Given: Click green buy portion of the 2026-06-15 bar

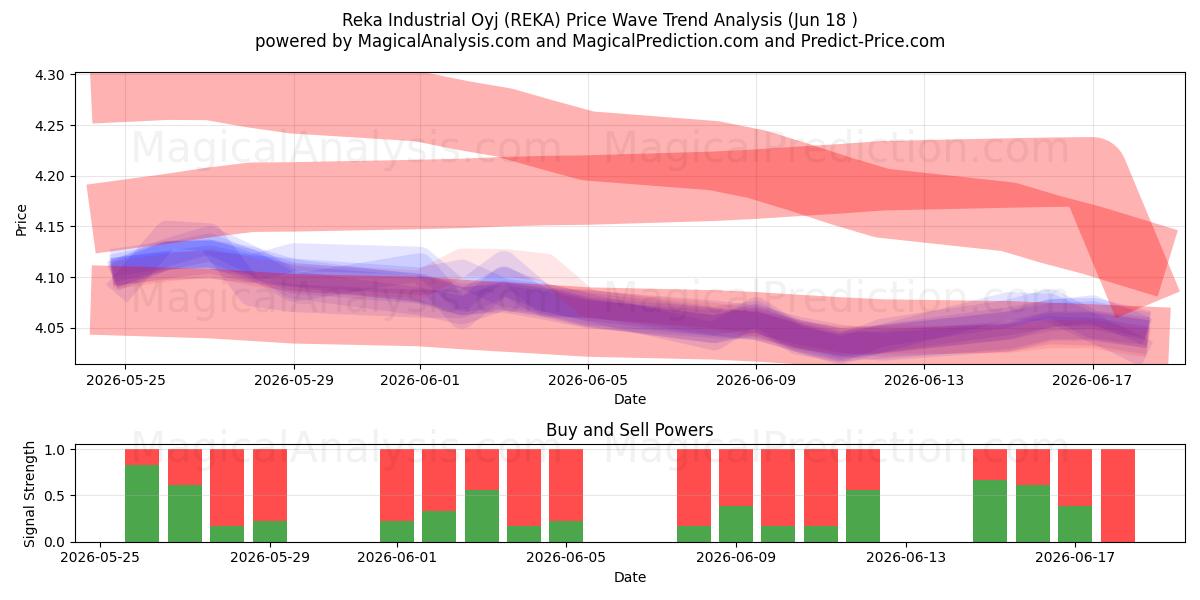Looking at the screenshot, I should pyautogui.click(x=990, y=511).
